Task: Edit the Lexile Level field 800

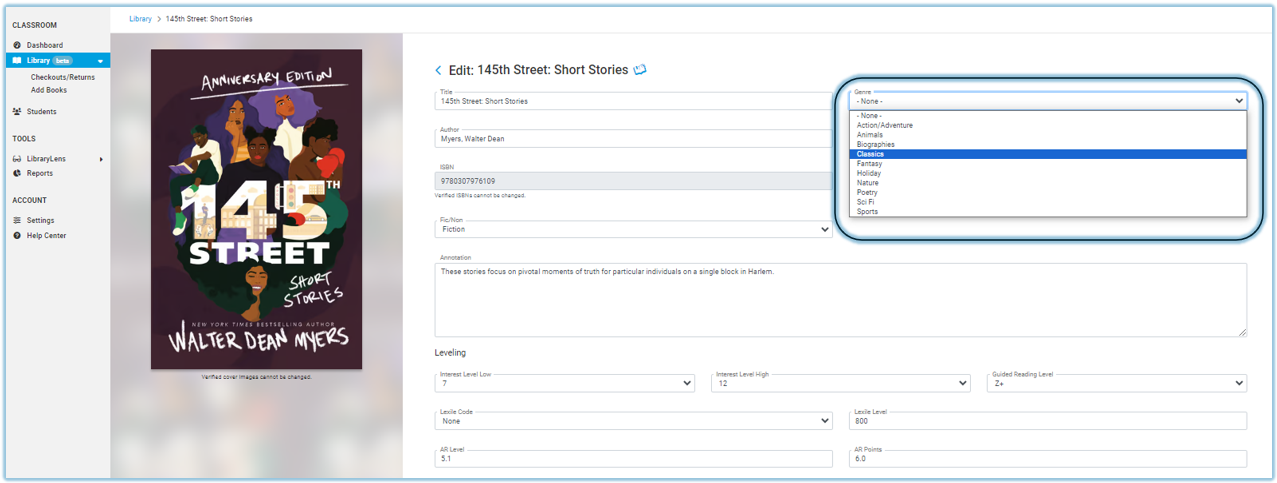Action: [x=1048, y=420]
